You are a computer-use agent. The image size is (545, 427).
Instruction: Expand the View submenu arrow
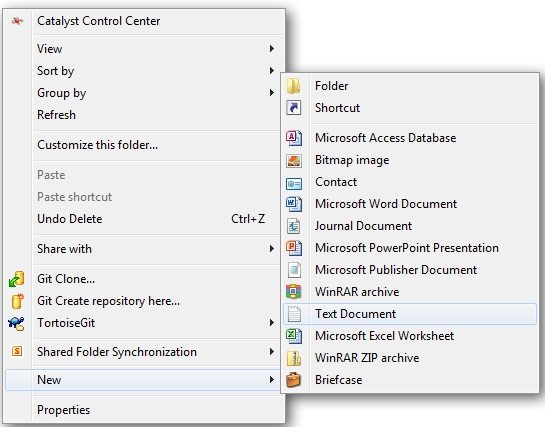coord(271,49)
